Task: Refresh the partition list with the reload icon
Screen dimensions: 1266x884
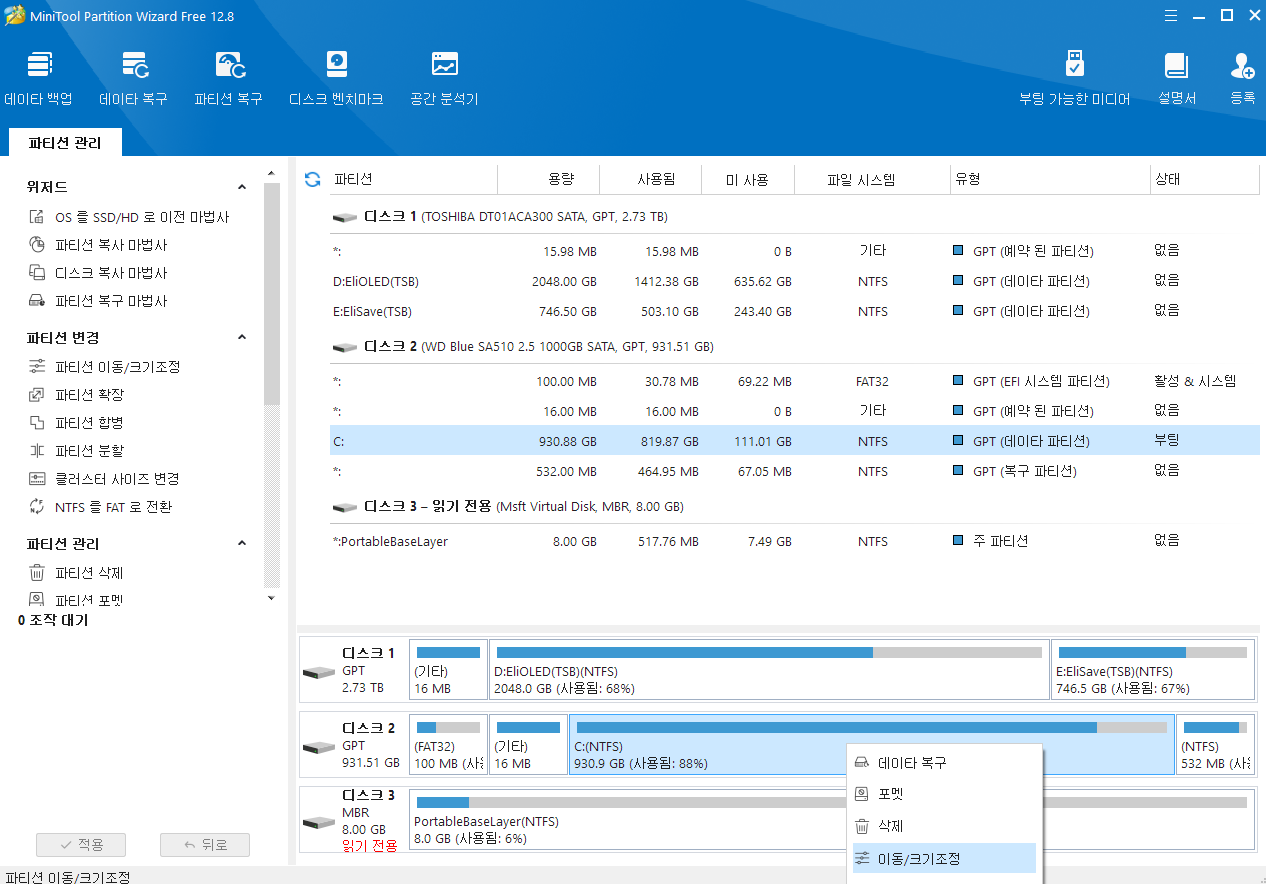Action: (x=312, y=179)
